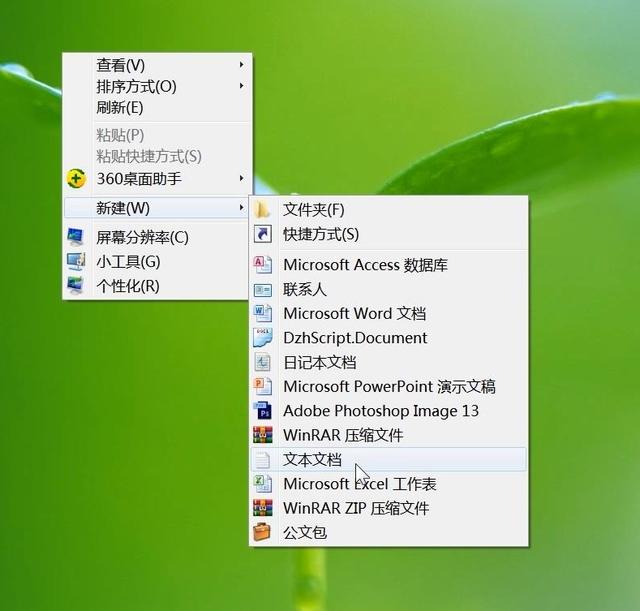The width and height of the screenshot is (640, 611).
Task: Click the 个性化 personalize icon
Action: [x=76, y=285]
